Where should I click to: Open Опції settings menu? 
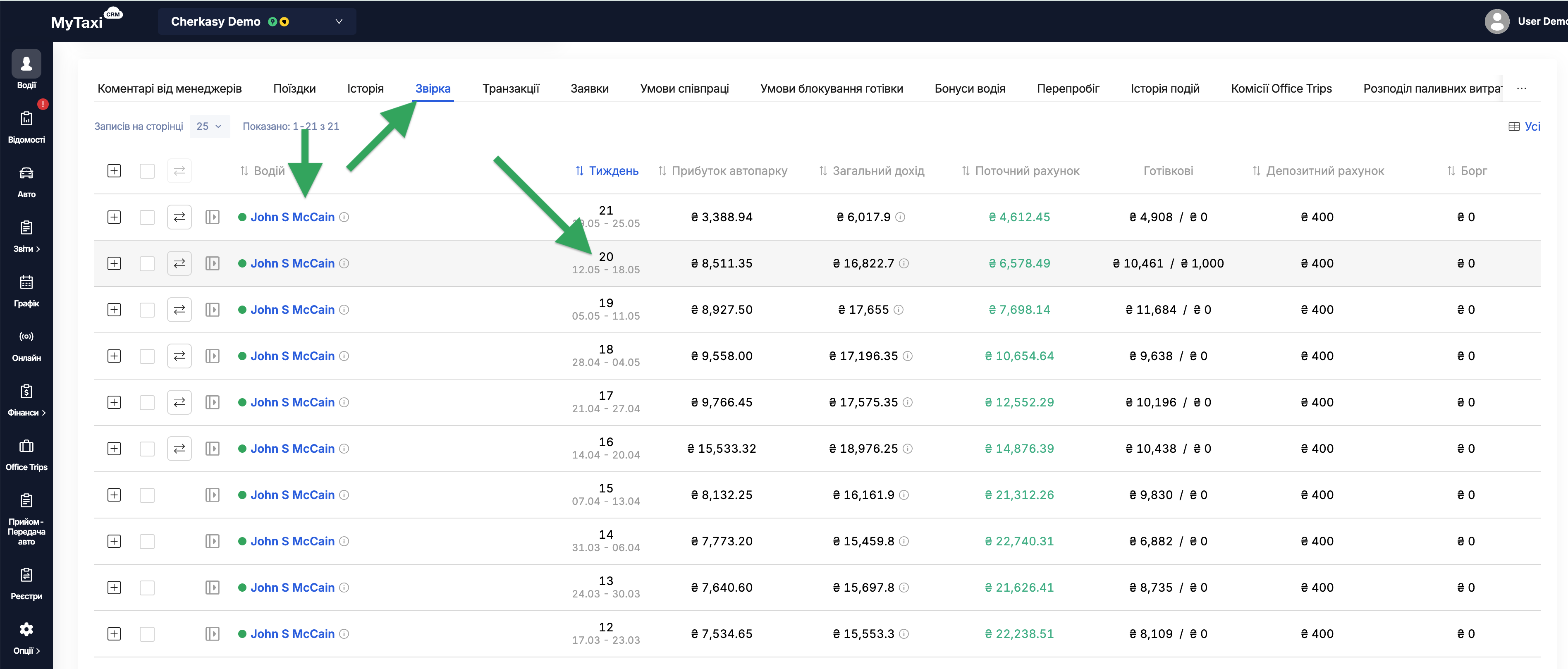[26, 638]
